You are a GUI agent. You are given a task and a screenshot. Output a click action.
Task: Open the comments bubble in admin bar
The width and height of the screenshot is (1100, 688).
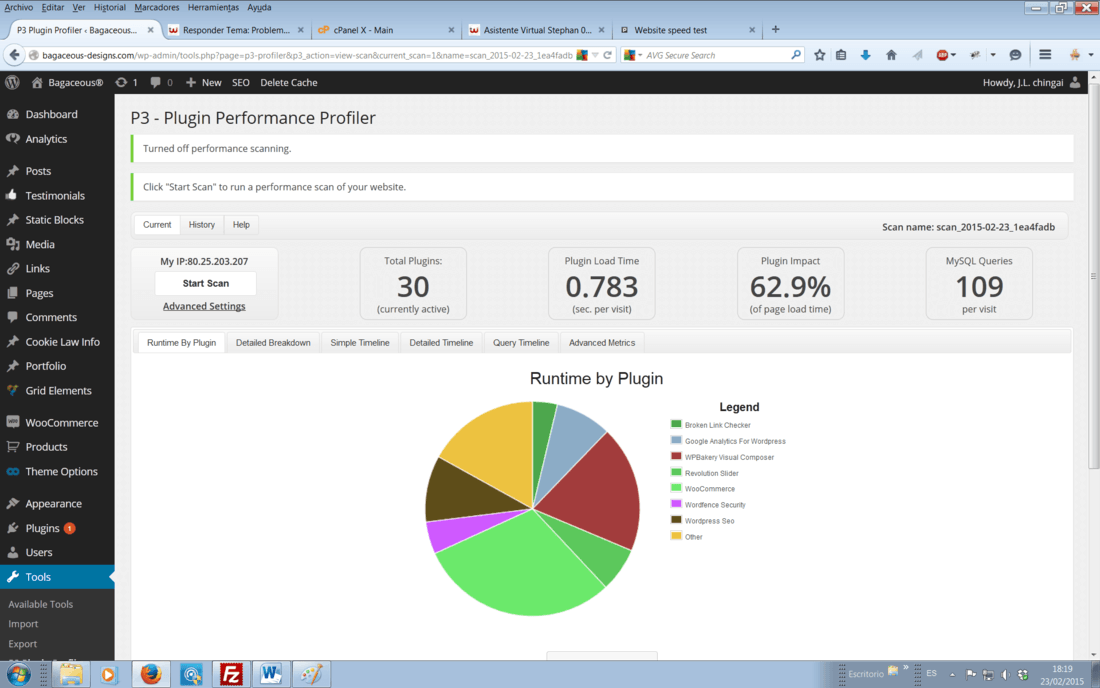tap(155, 82)
